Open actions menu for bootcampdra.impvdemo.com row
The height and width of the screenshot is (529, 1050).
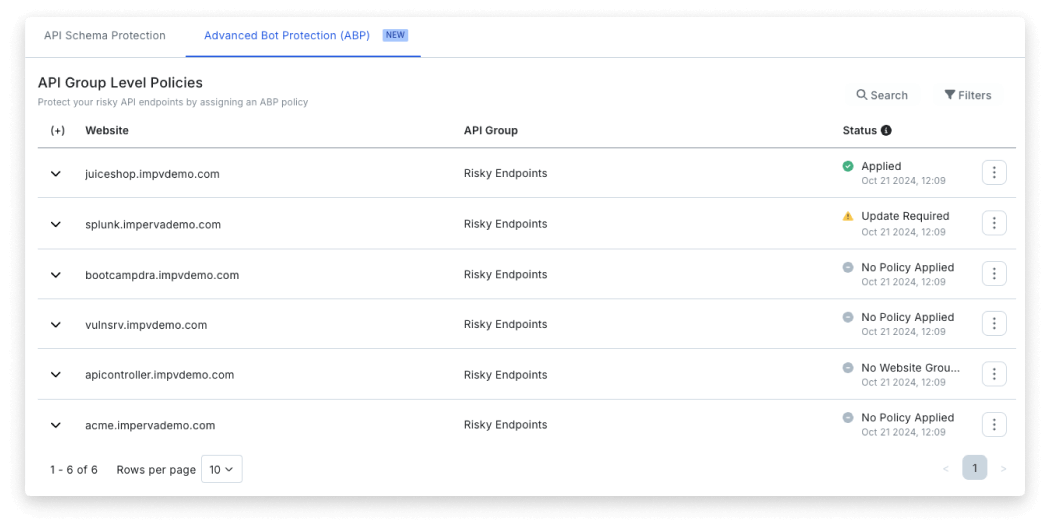click(x=993, y=273)
